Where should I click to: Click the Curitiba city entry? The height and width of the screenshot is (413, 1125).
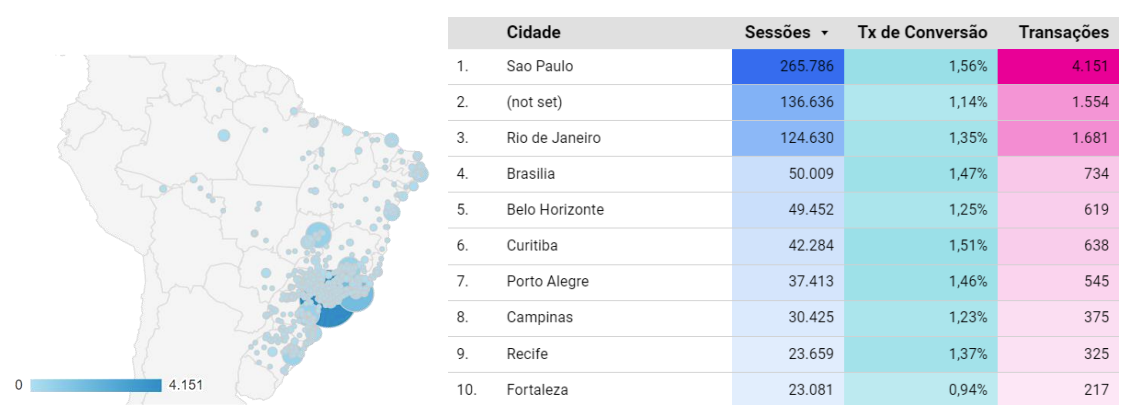click(532, 246)
